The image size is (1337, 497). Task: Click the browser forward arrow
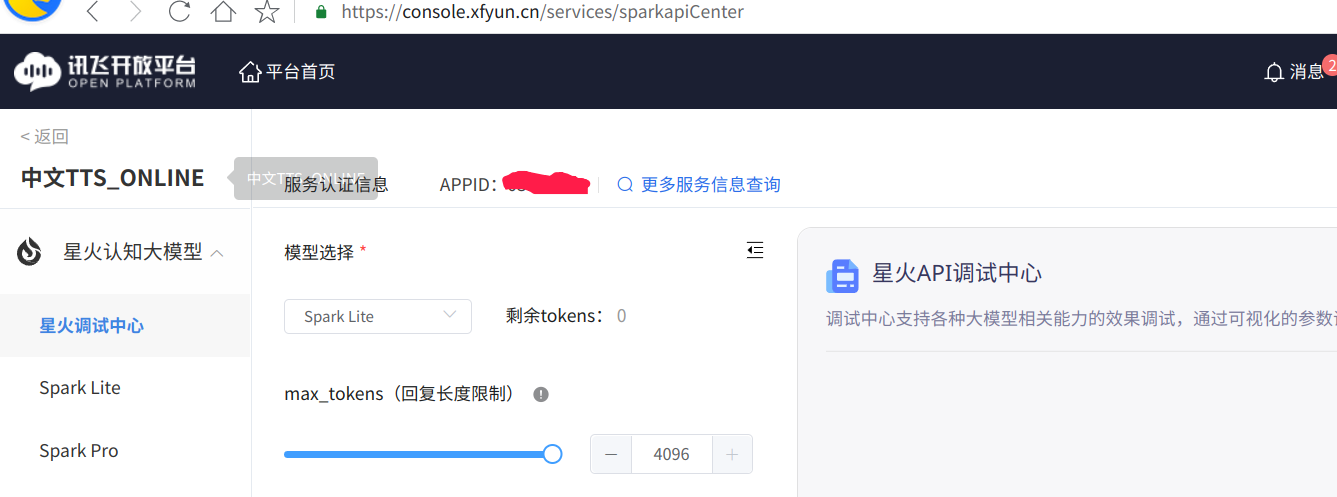136,13
